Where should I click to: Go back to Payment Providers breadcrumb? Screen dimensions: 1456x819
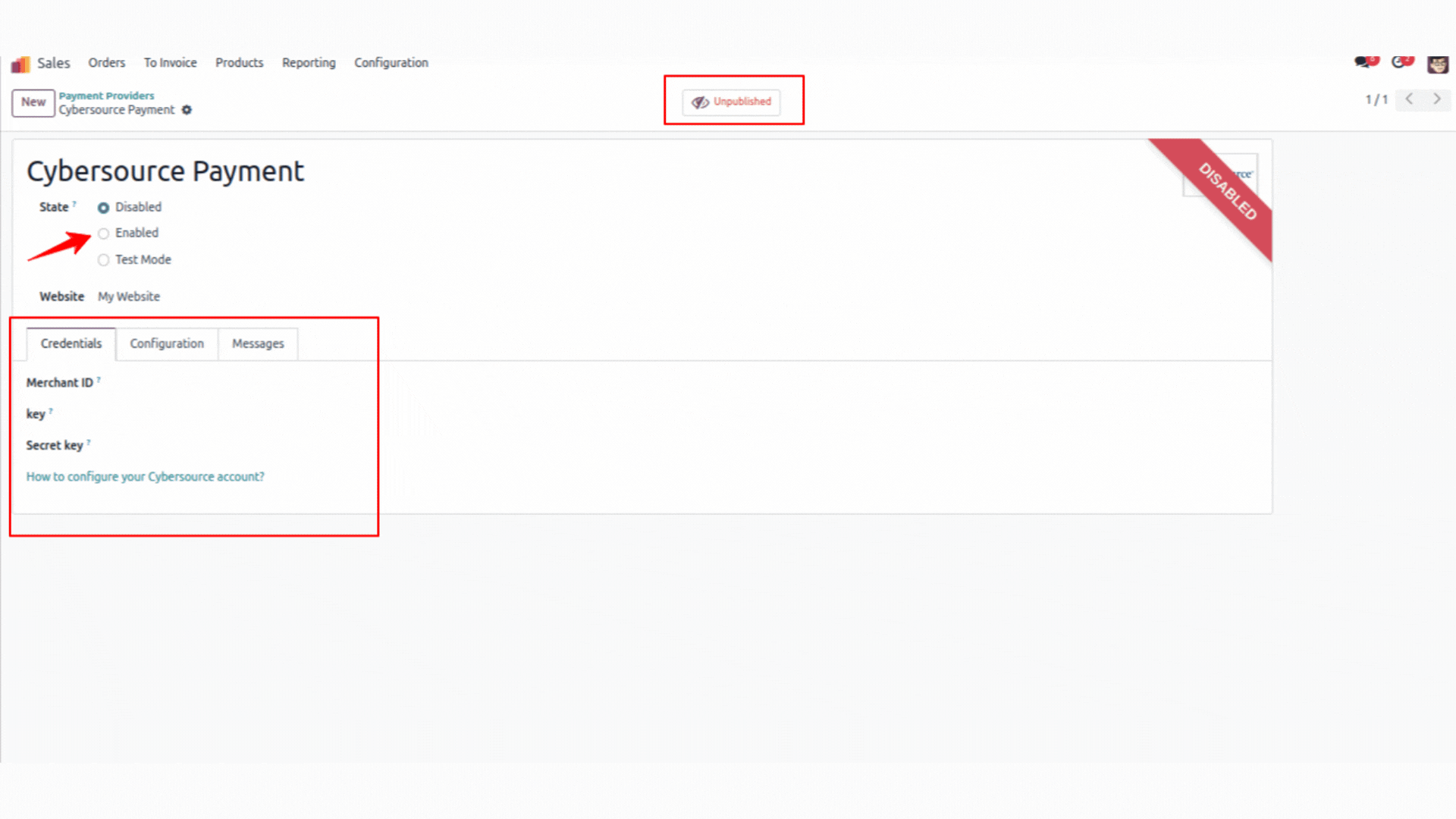coord(106,96)
